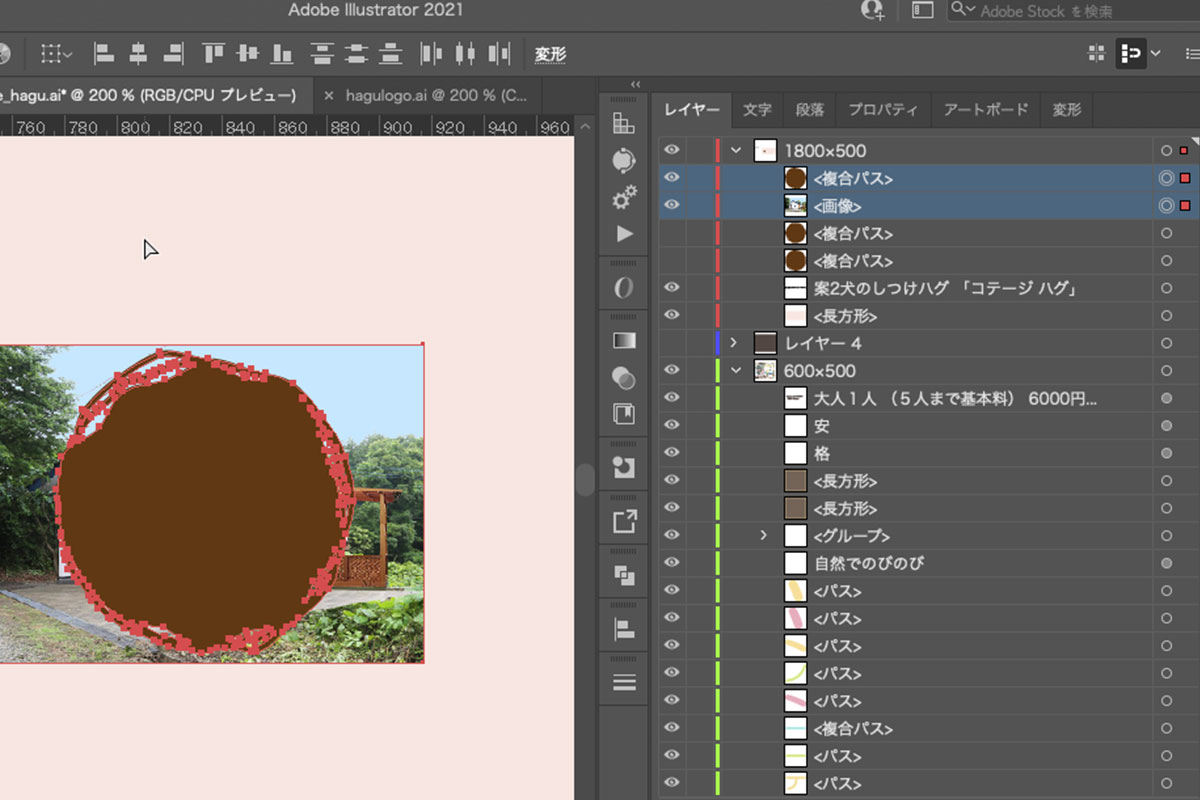
Task: Click horizontal distribute center icon
Action: 464,53
